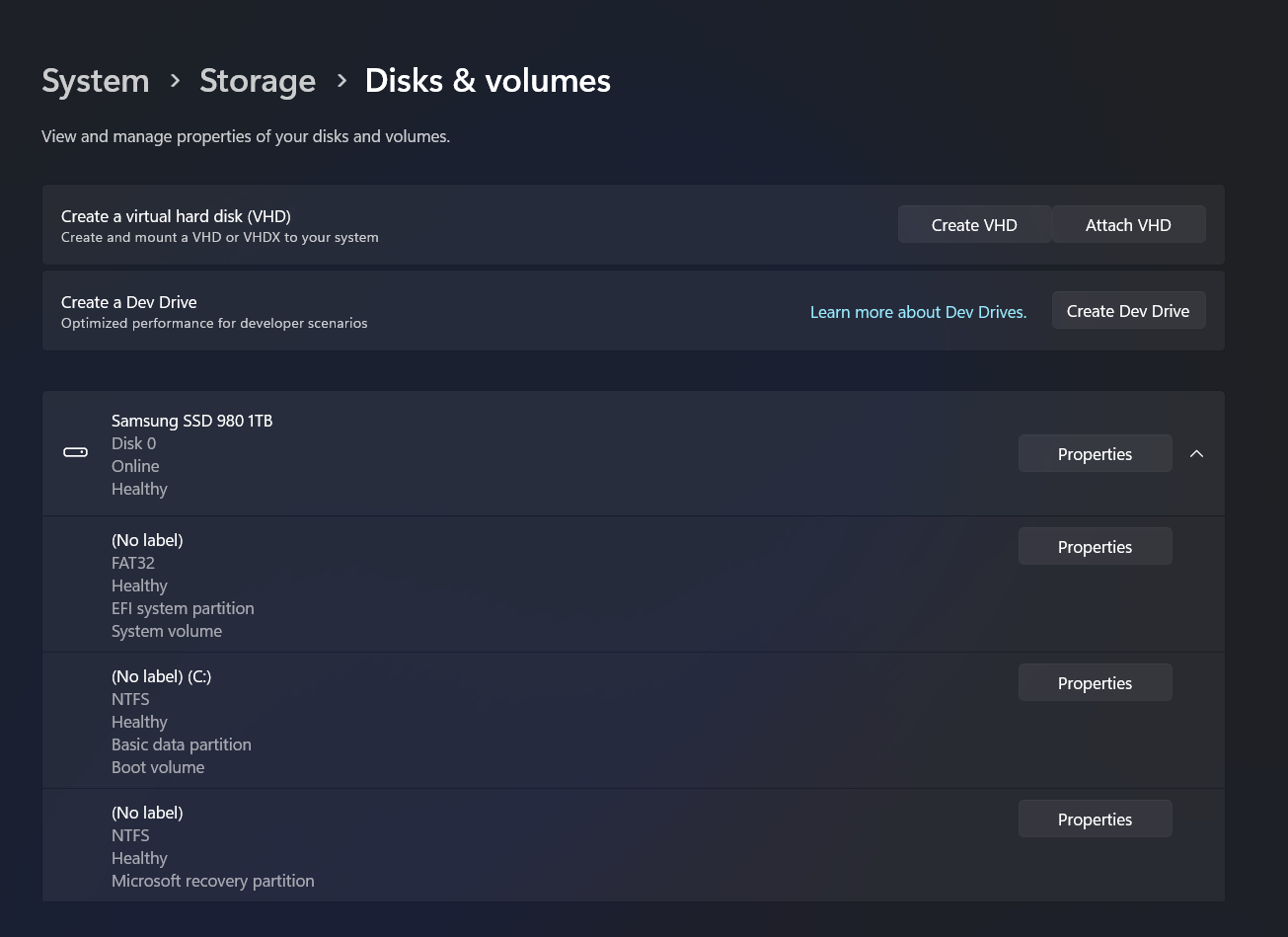
Task: Click the Create a virtual hard disk (VHD) heading
Action: pos(176,215)
